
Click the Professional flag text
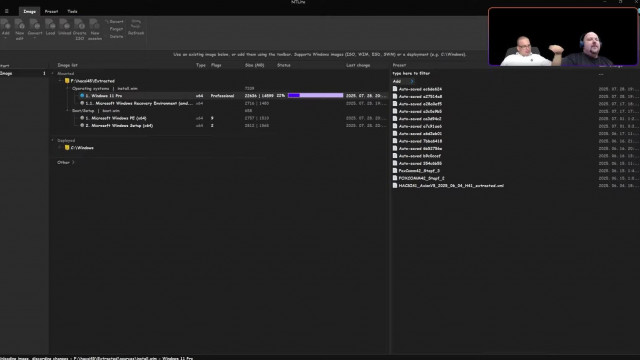(x=222, y=96)
